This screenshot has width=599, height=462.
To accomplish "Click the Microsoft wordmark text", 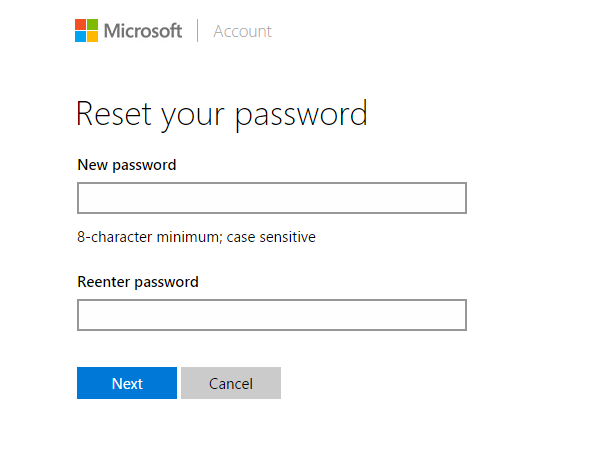I will click(143, 31).
